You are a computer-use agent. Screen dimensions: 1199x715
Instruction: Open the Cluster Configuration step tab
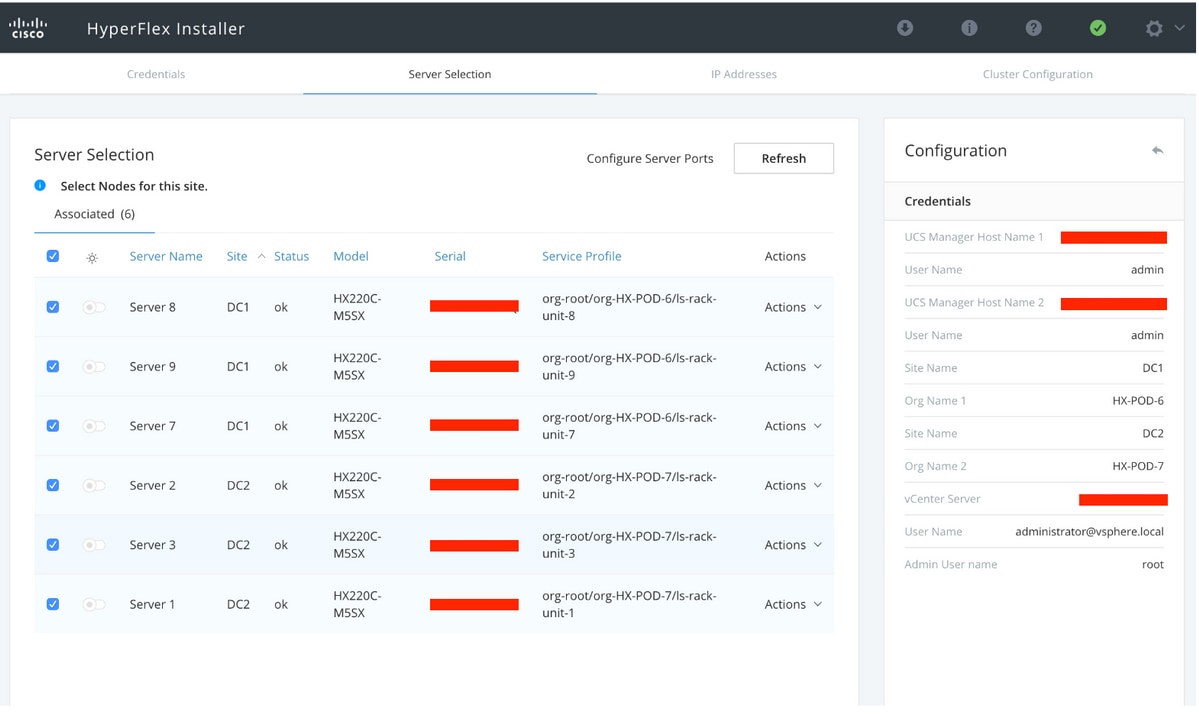[x=1038, y=74]
